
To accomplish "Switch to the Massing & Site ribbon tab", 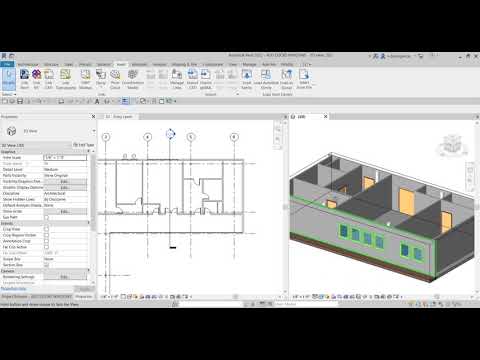I will (184, 64).
